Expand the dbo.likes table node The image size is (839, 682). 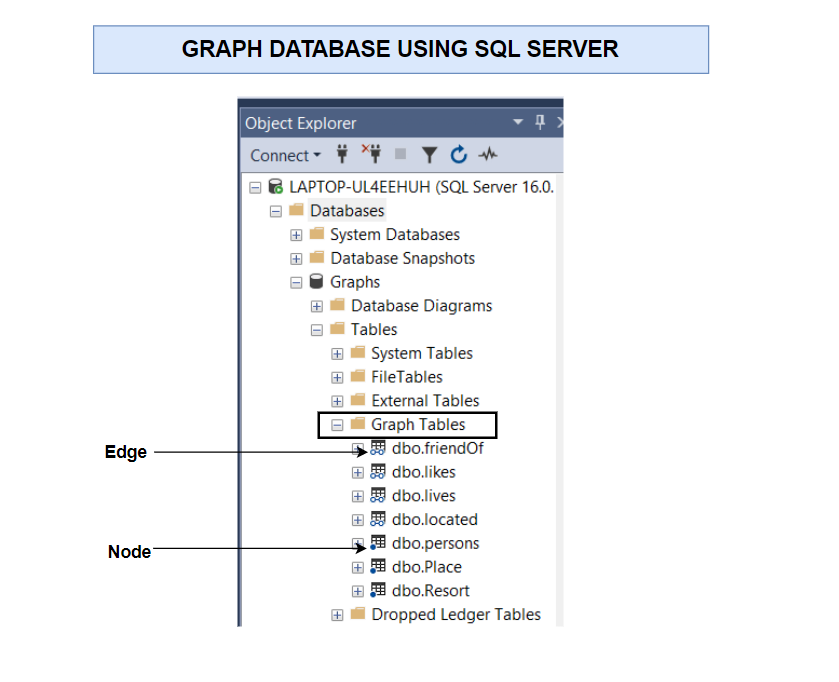[358, 472]
